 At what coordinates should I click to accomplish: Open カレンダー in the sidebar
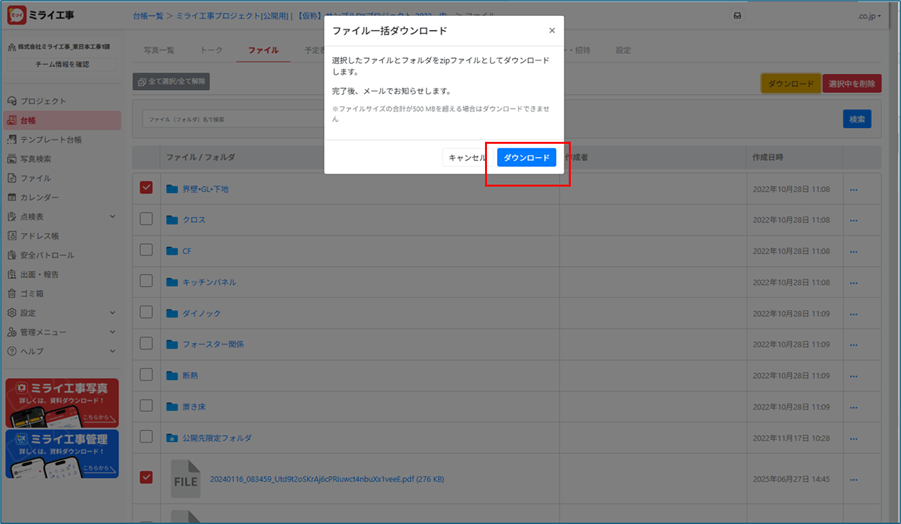tap(40, 197)
